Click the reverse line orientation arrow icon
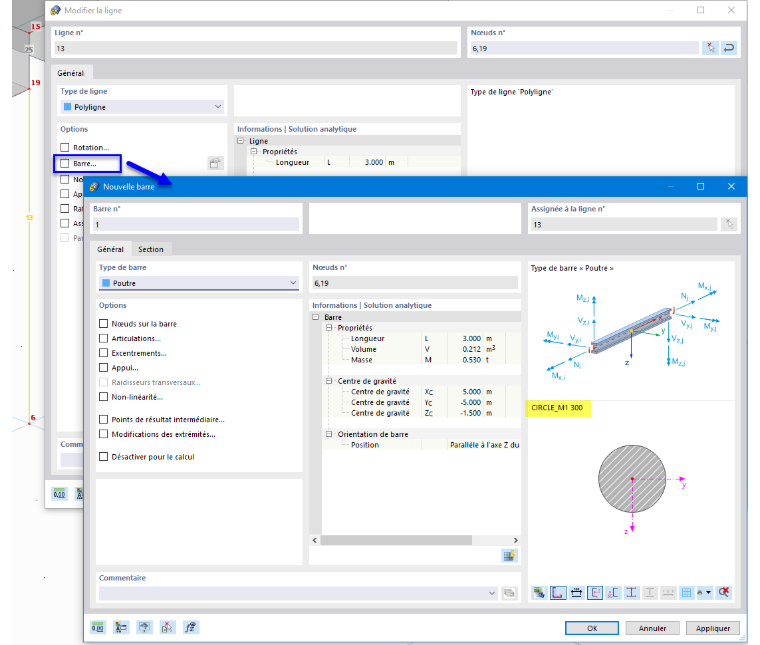 coord(728,47)
